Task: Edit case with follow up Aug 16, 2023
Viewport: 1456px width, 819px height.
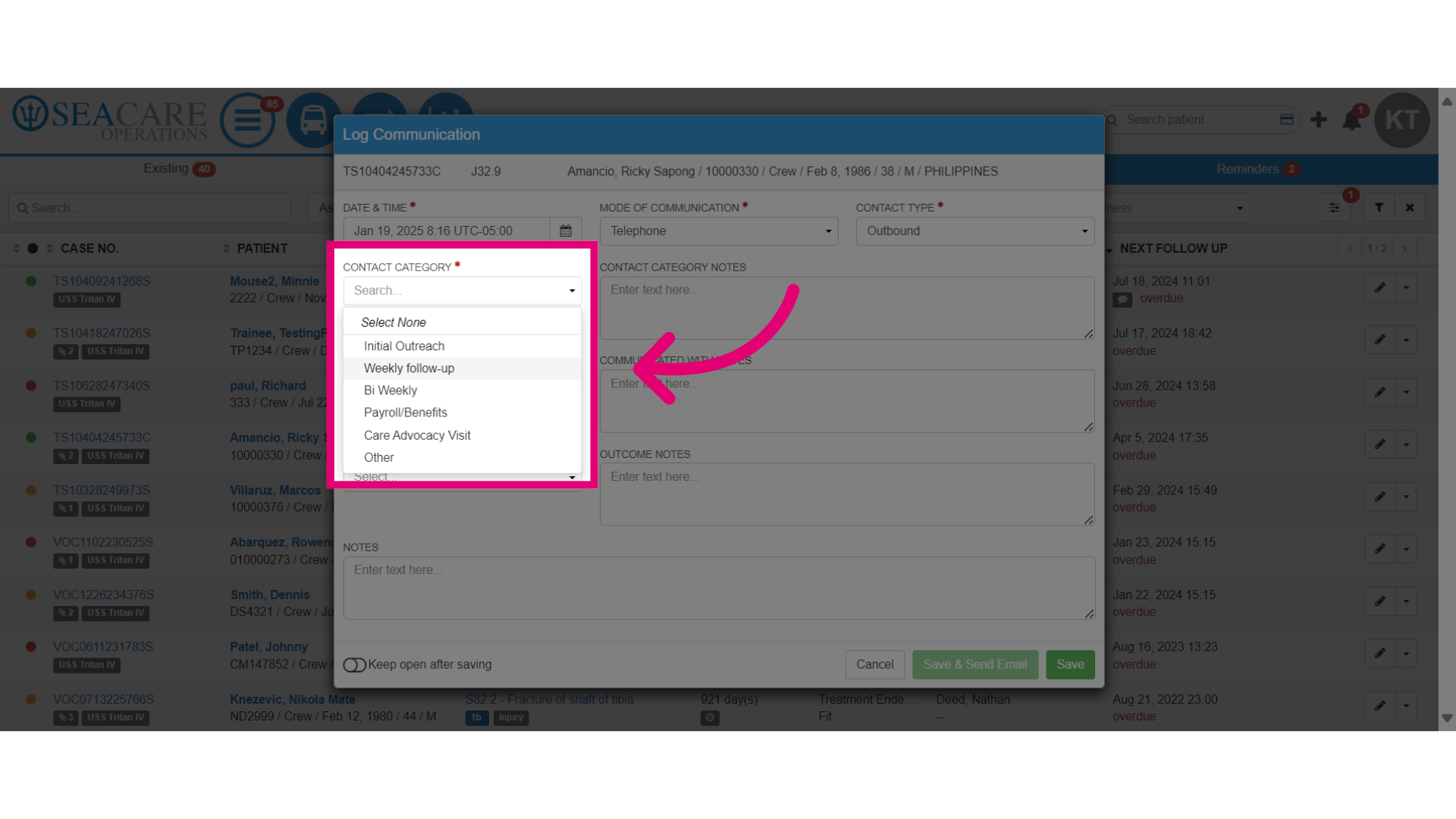Action: [1380, 653]
